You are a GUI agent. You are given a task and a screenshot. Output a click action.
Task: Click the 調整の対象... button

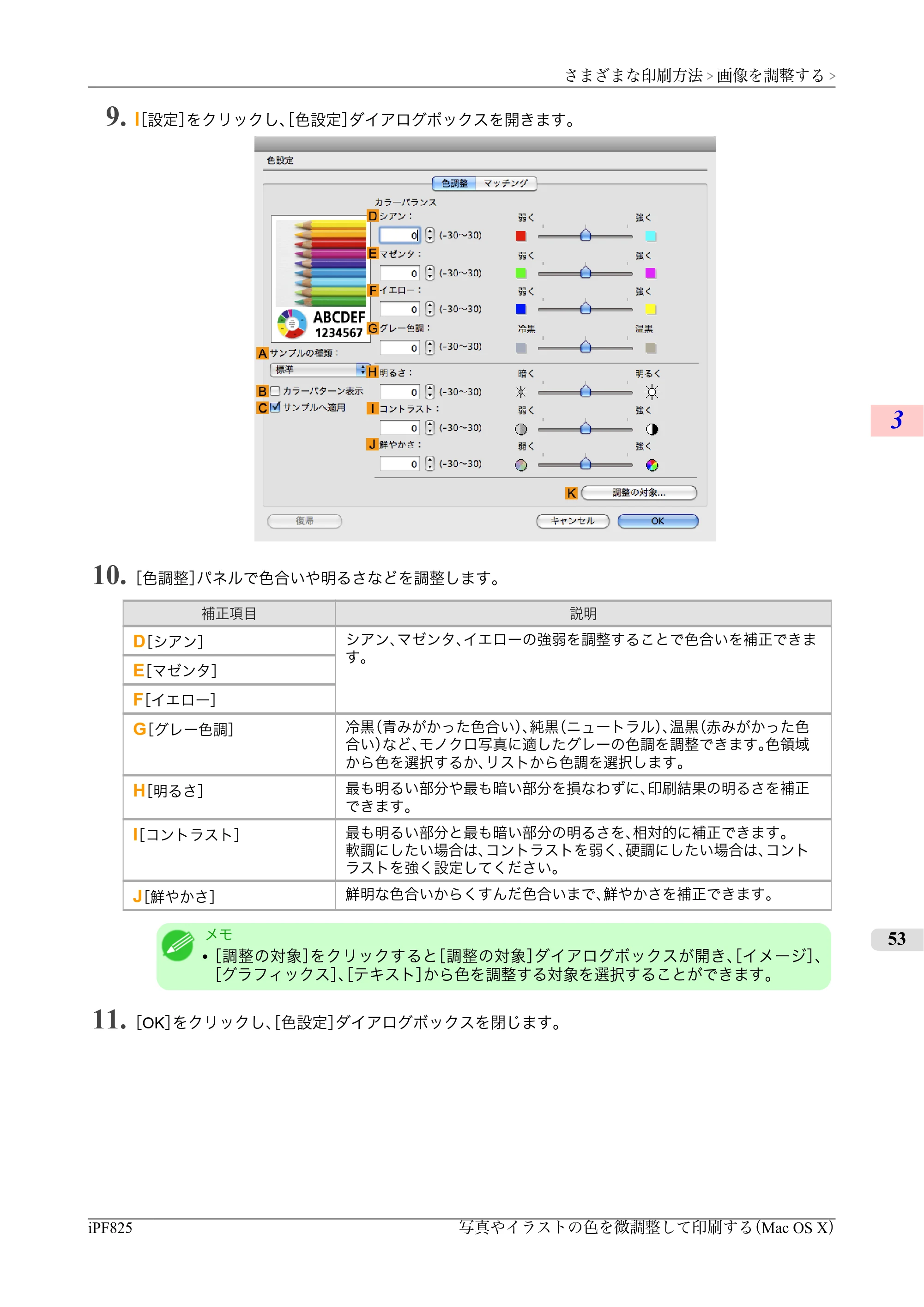coord(639,493)
